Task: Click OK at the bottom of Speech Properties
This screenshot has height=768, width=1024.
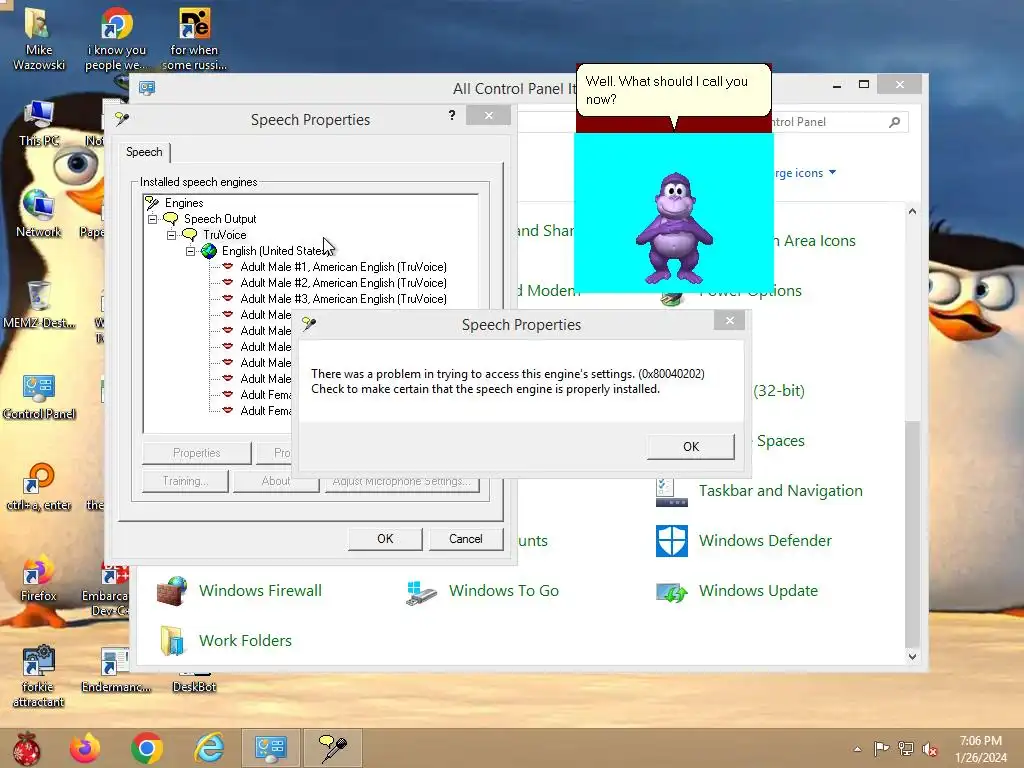Action: click(385, 539)
